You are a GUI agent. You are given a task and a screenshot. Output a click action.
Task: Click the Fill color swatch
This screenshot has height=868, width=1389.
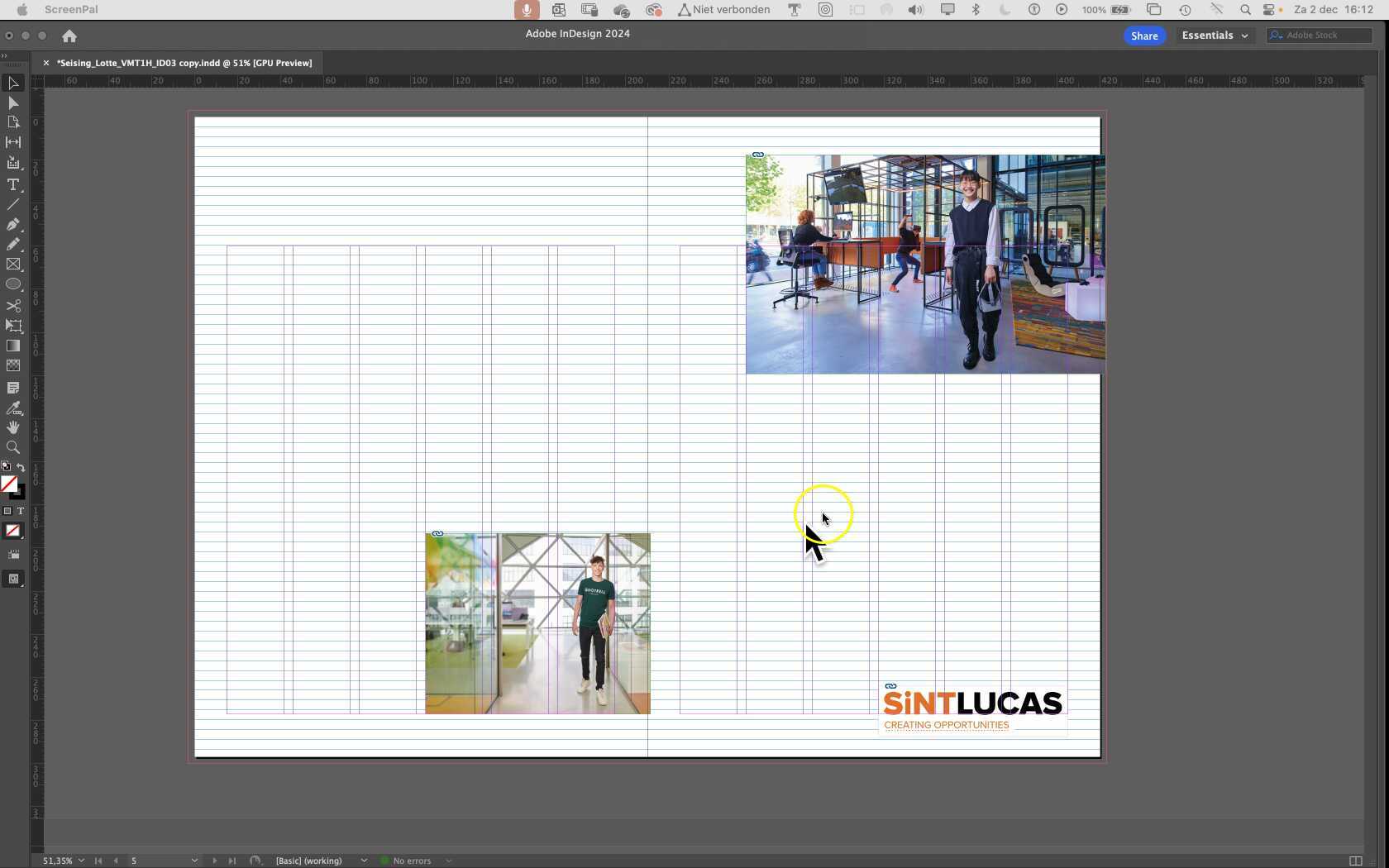(x=9, y=484)
